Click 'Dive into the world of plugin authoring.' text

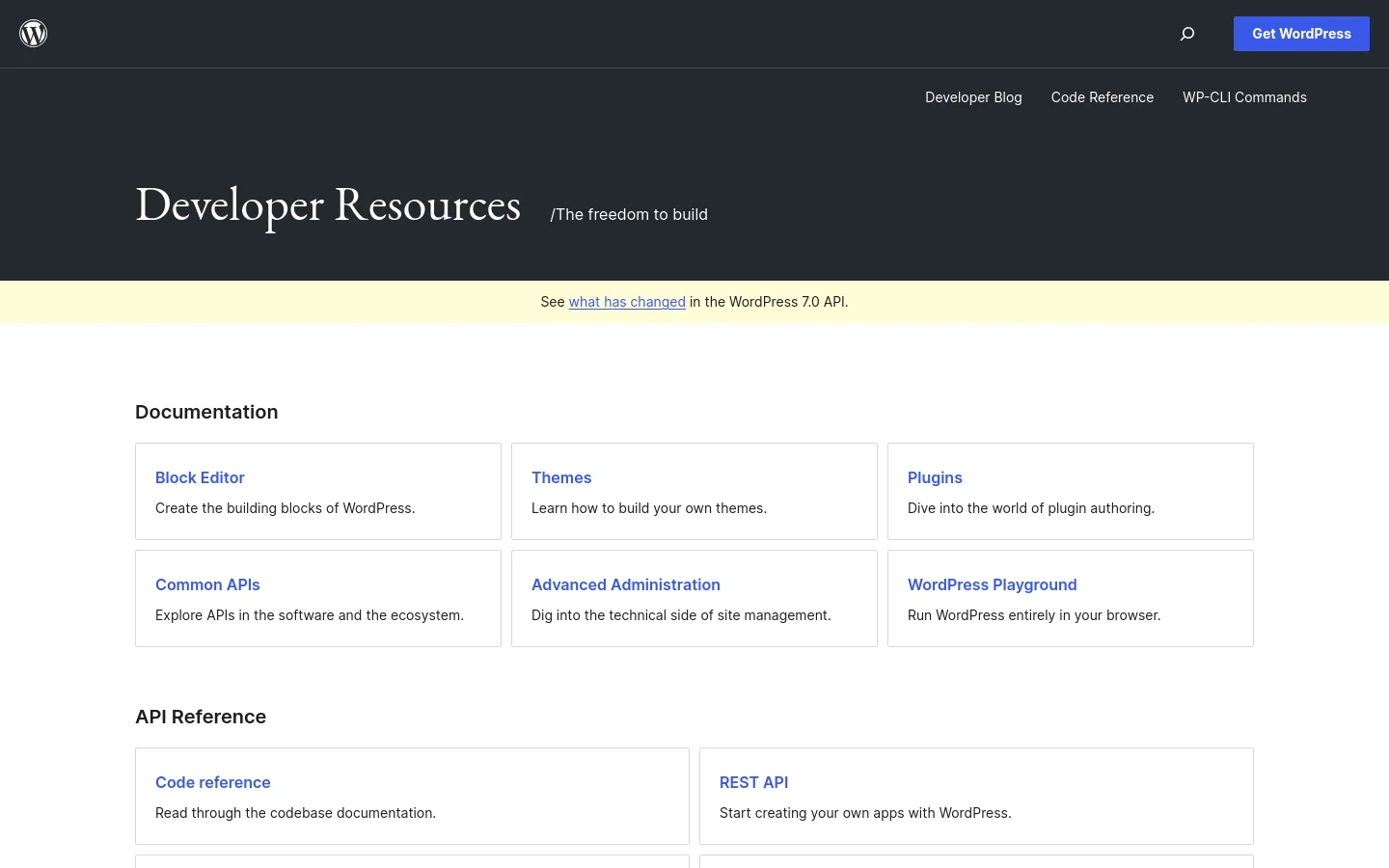tap(1031, 508)
